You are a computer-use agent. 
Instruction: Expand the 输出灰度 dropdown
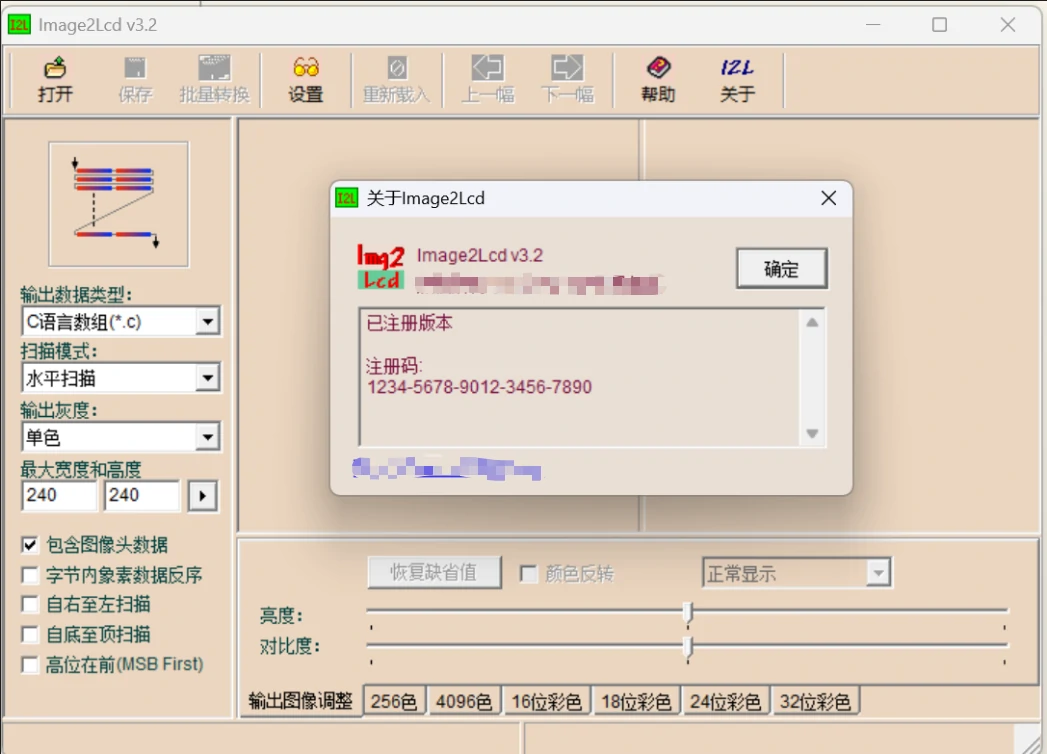(x=207, y=437)
